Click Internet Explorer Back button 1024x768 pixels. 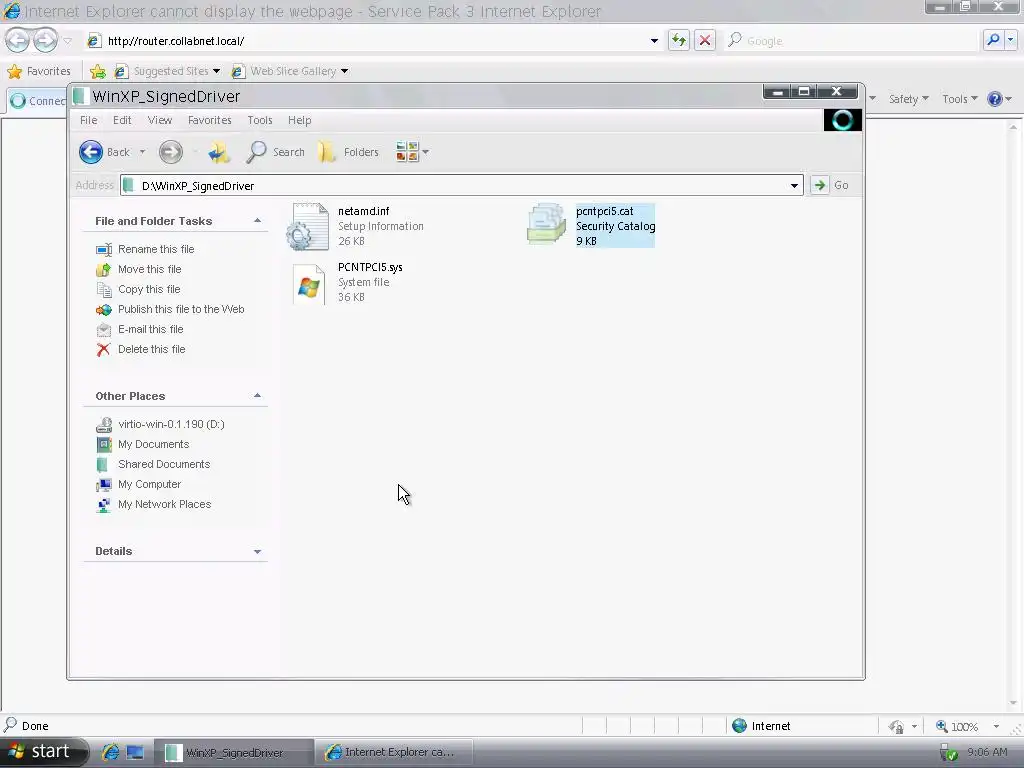[18, 40]
